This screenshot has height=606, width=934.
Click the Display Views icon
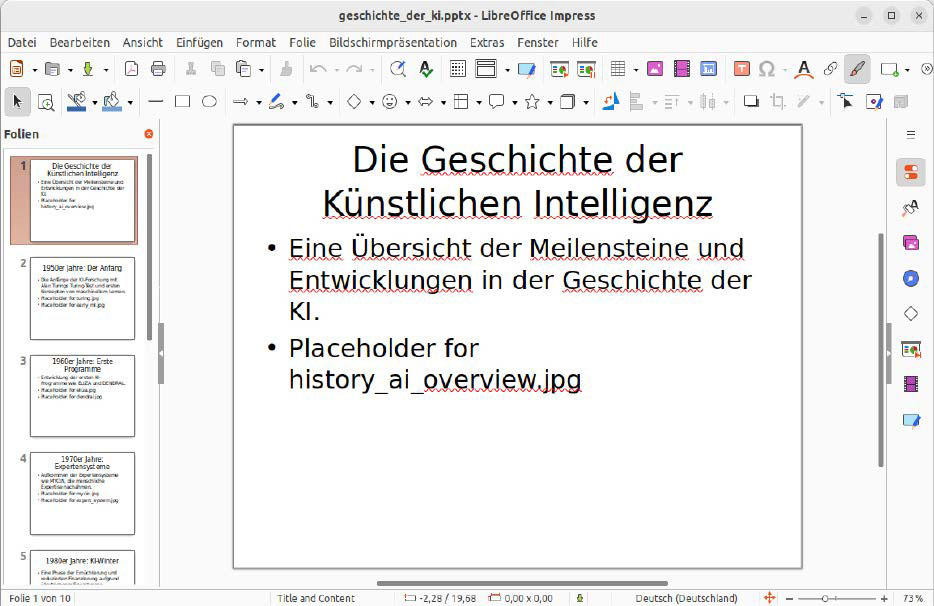click(x=485, y=69)
